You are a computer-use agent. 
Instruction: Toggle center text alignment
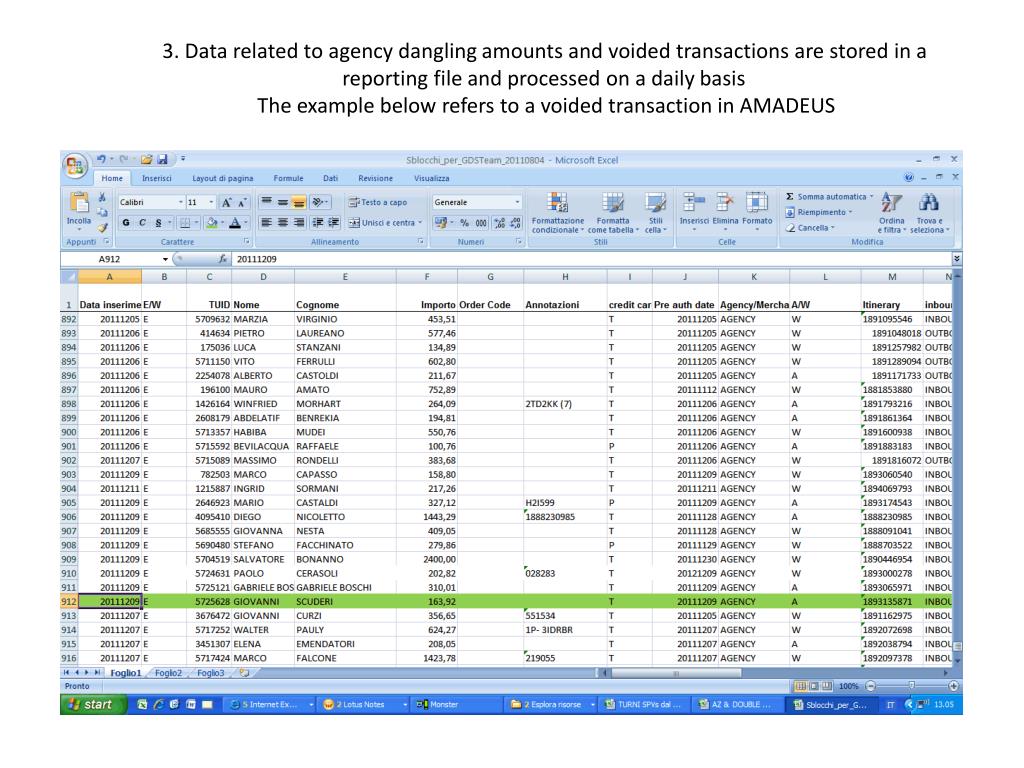point(283,223)
